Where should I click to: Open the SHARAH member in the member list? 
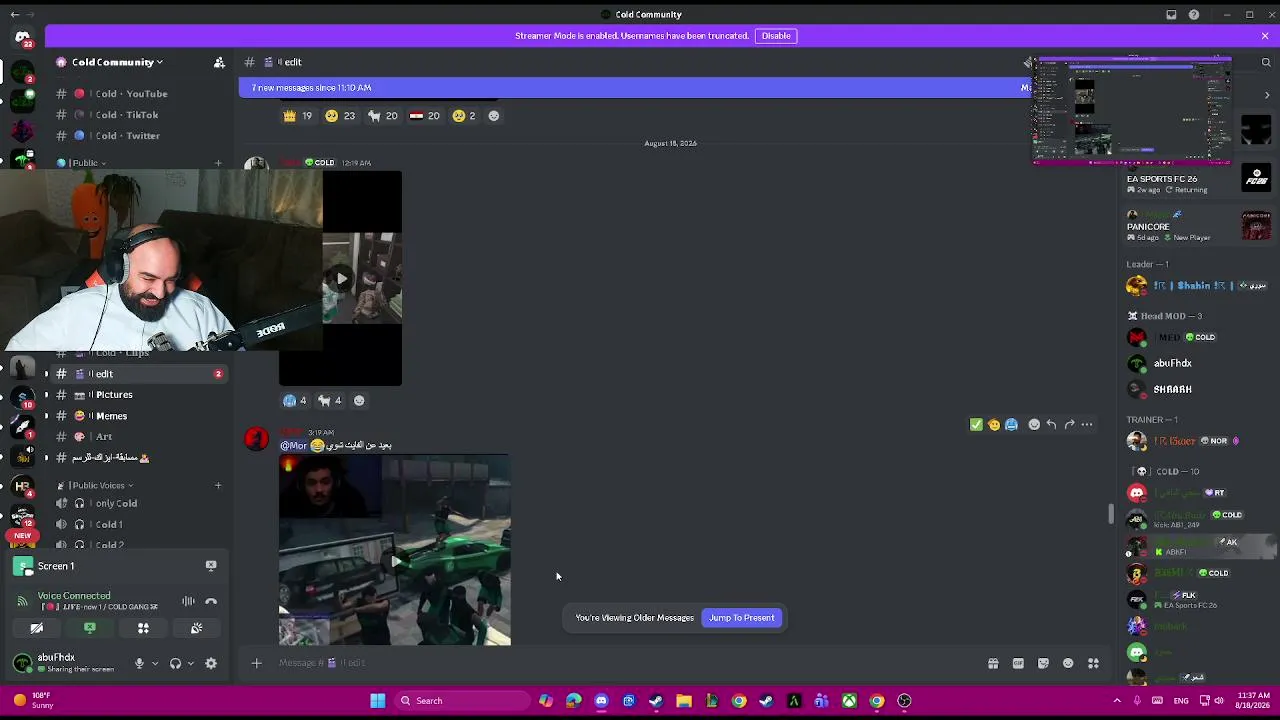click(1198, 389)
